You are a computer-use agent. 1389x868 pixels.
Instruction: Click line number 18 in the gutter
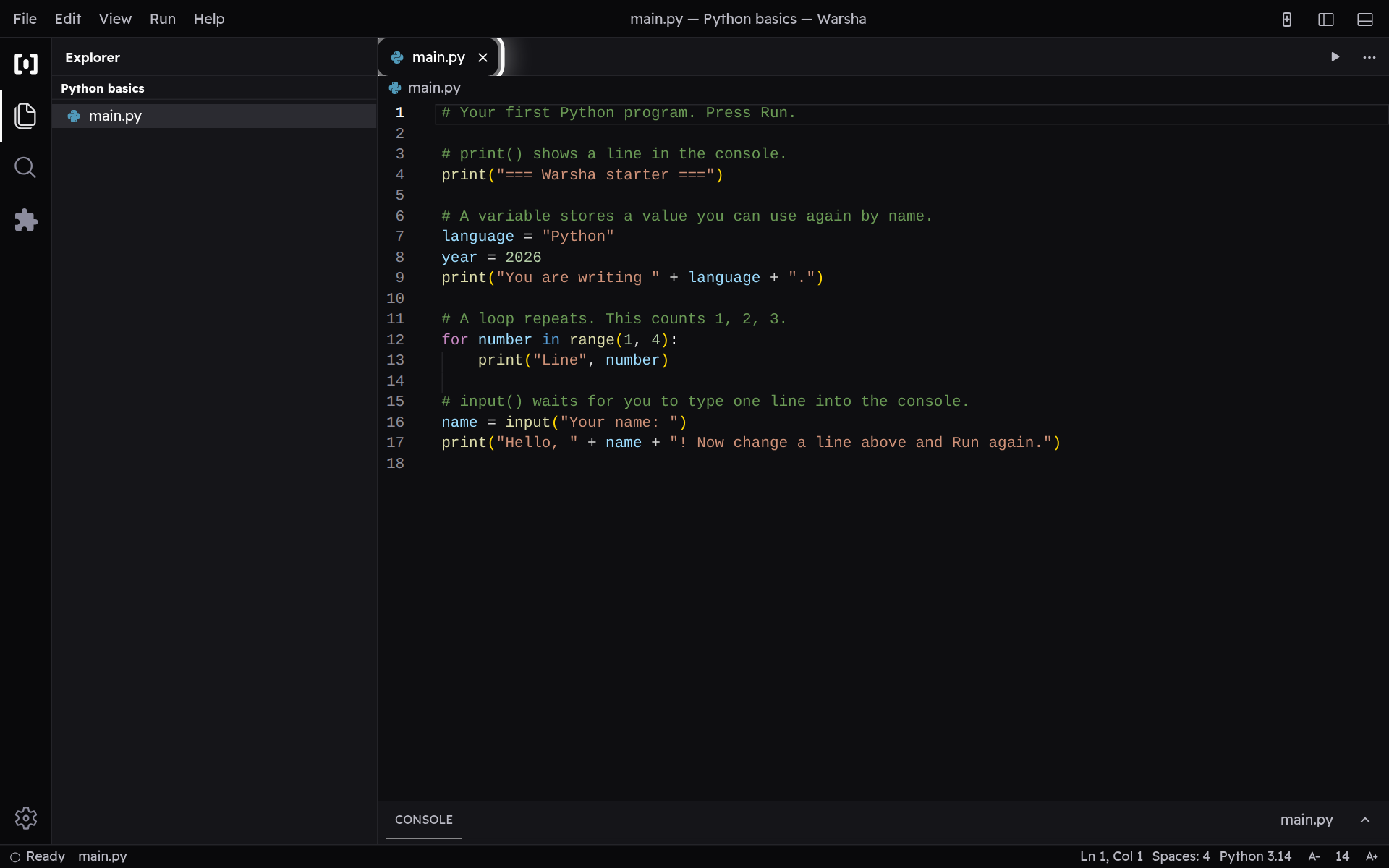395,464
